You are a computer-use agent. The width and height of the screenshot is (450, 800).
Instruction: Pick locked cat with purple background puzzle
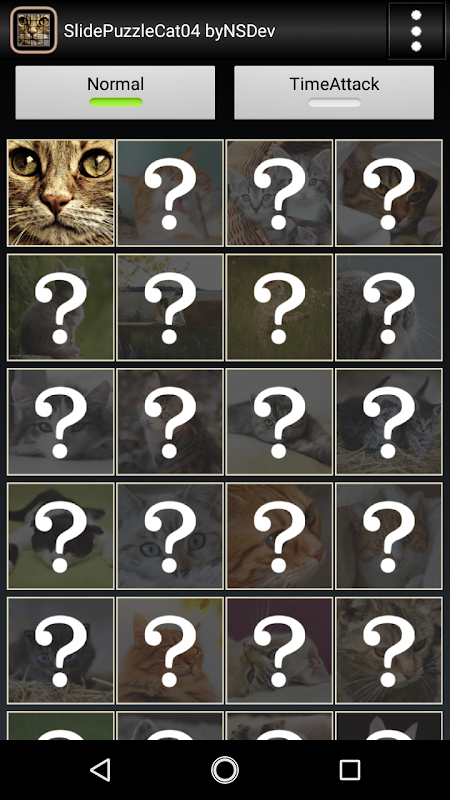coord(279,650)
